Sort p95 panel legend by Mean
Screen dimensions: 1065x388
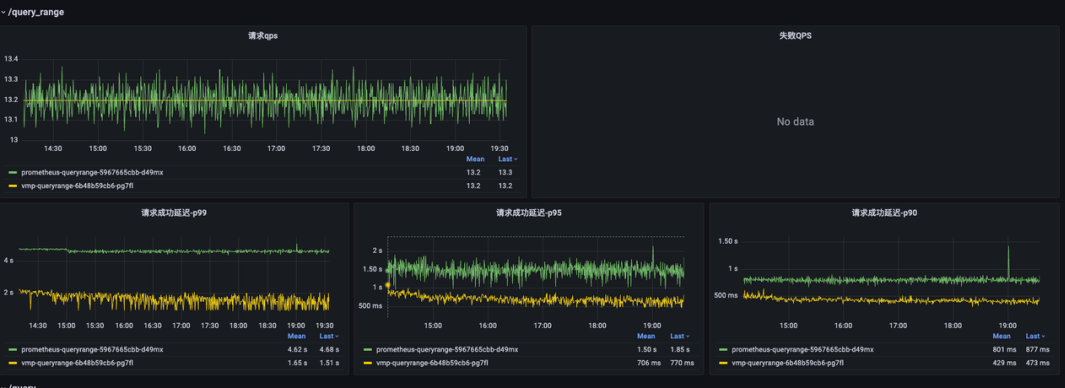[x=646, y=336]
